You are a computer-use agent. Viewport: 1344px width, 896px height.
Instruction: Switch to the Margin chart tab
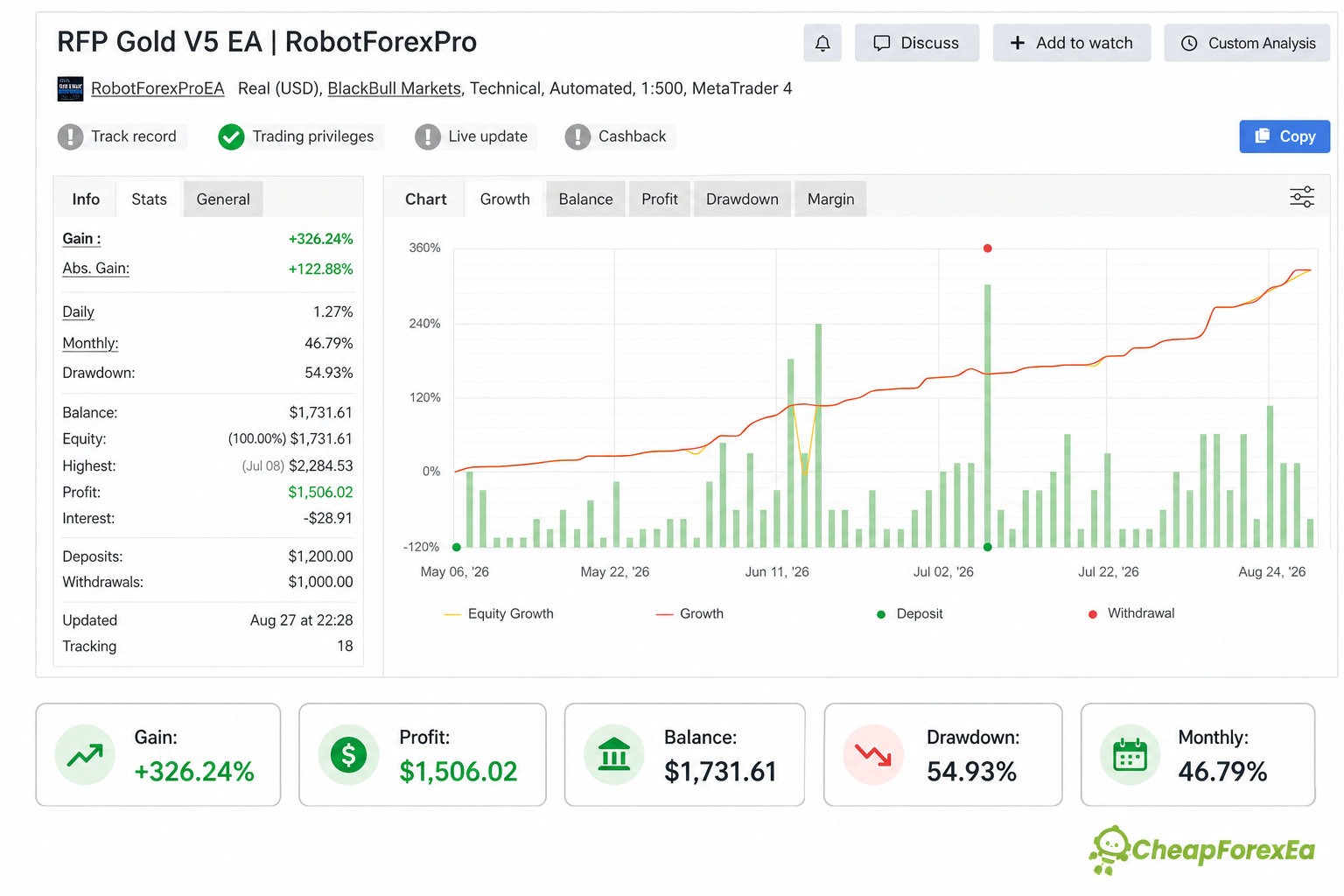click(830, 199)
